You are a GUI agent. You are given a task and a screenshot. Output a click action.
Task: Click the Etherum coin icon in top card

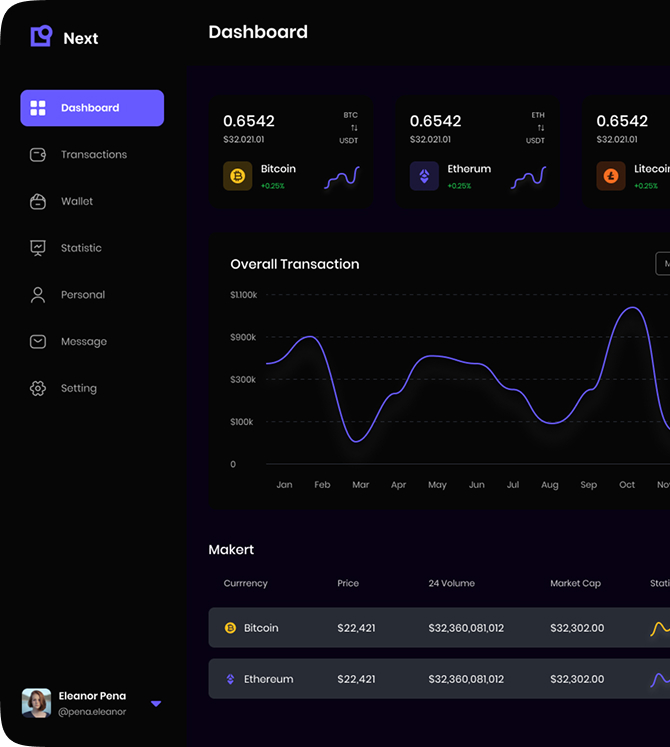tap(424, 177)
